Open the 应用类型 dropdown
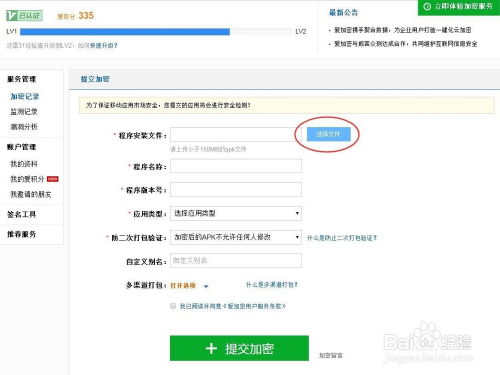 coord(236,213)
